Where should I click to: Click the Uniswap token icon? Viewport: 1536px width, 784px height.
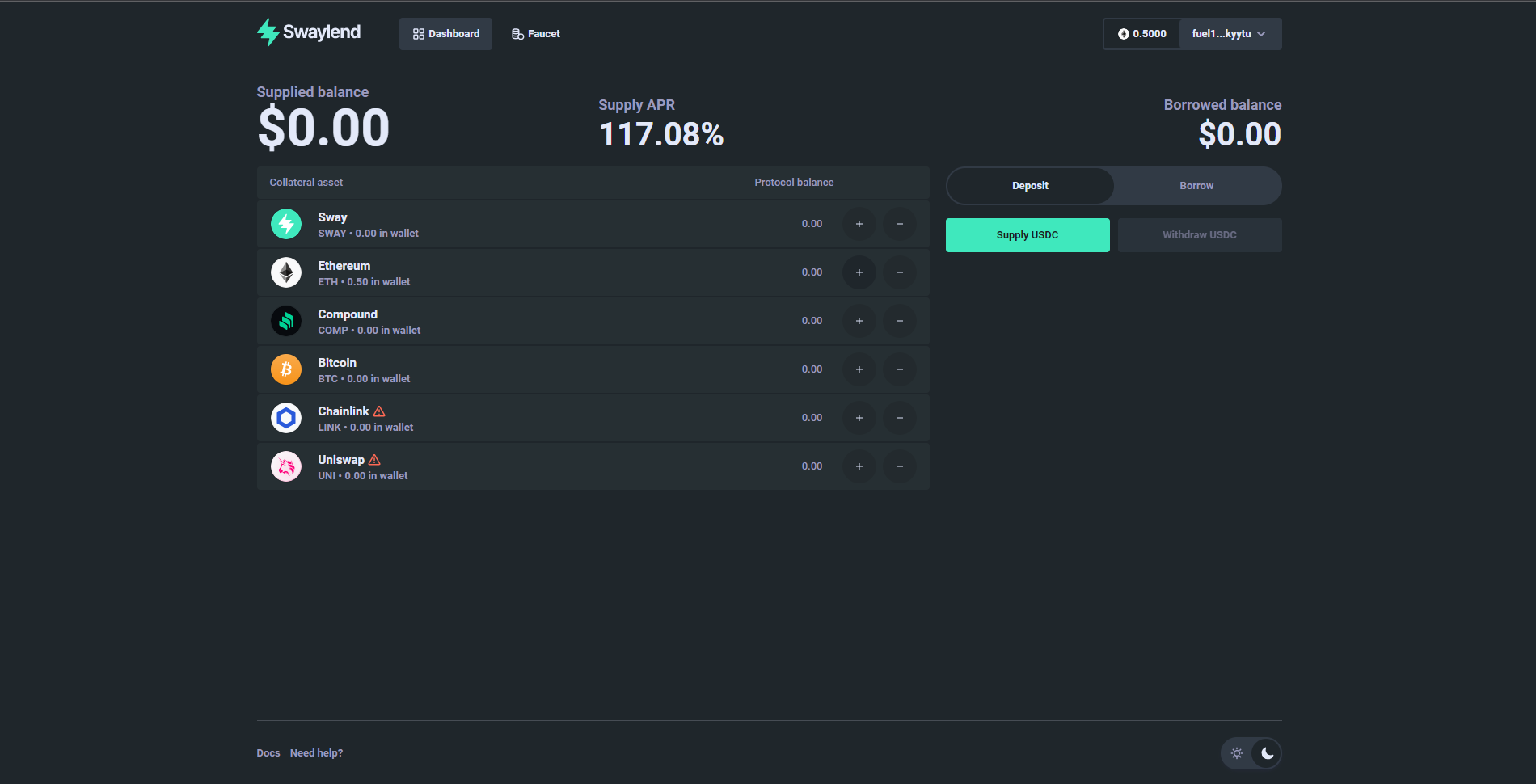pyautogui.click(x=286, y=466)
